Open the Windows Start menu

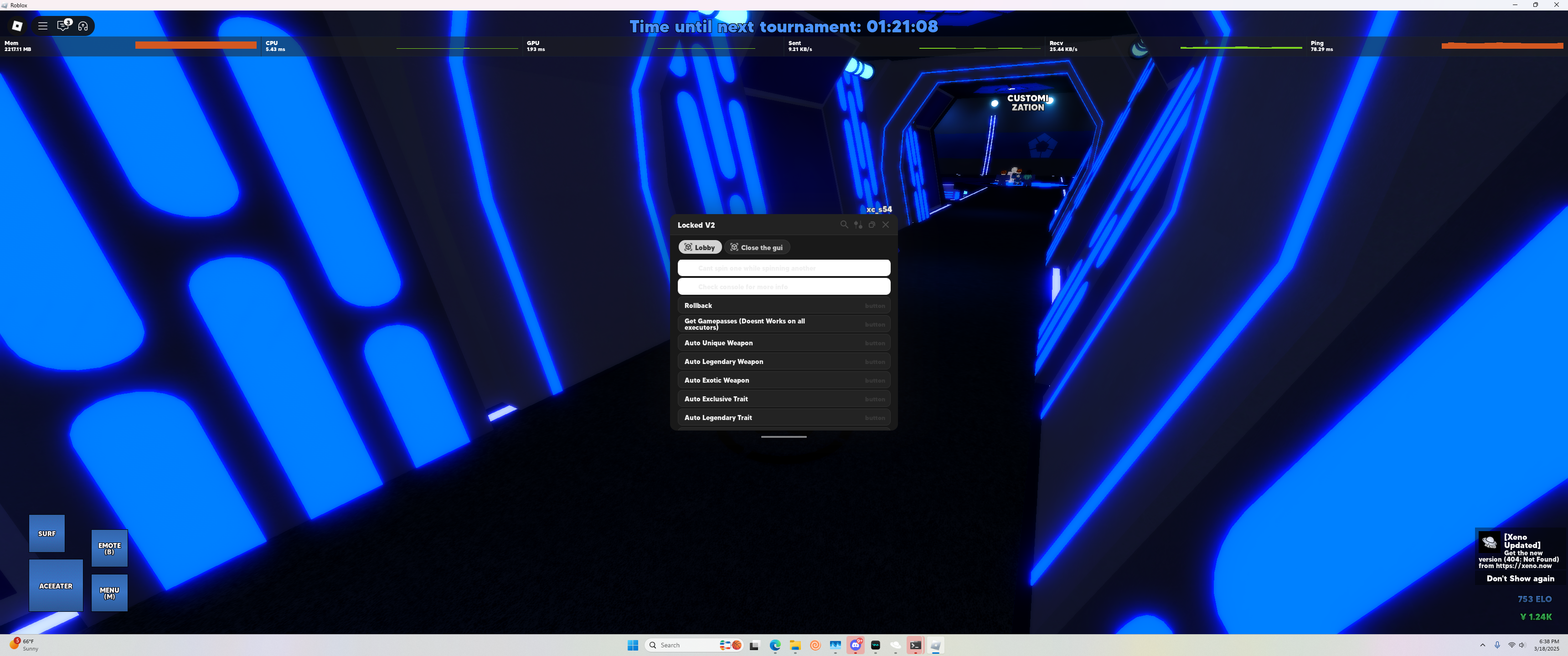(x=632, y=645)
